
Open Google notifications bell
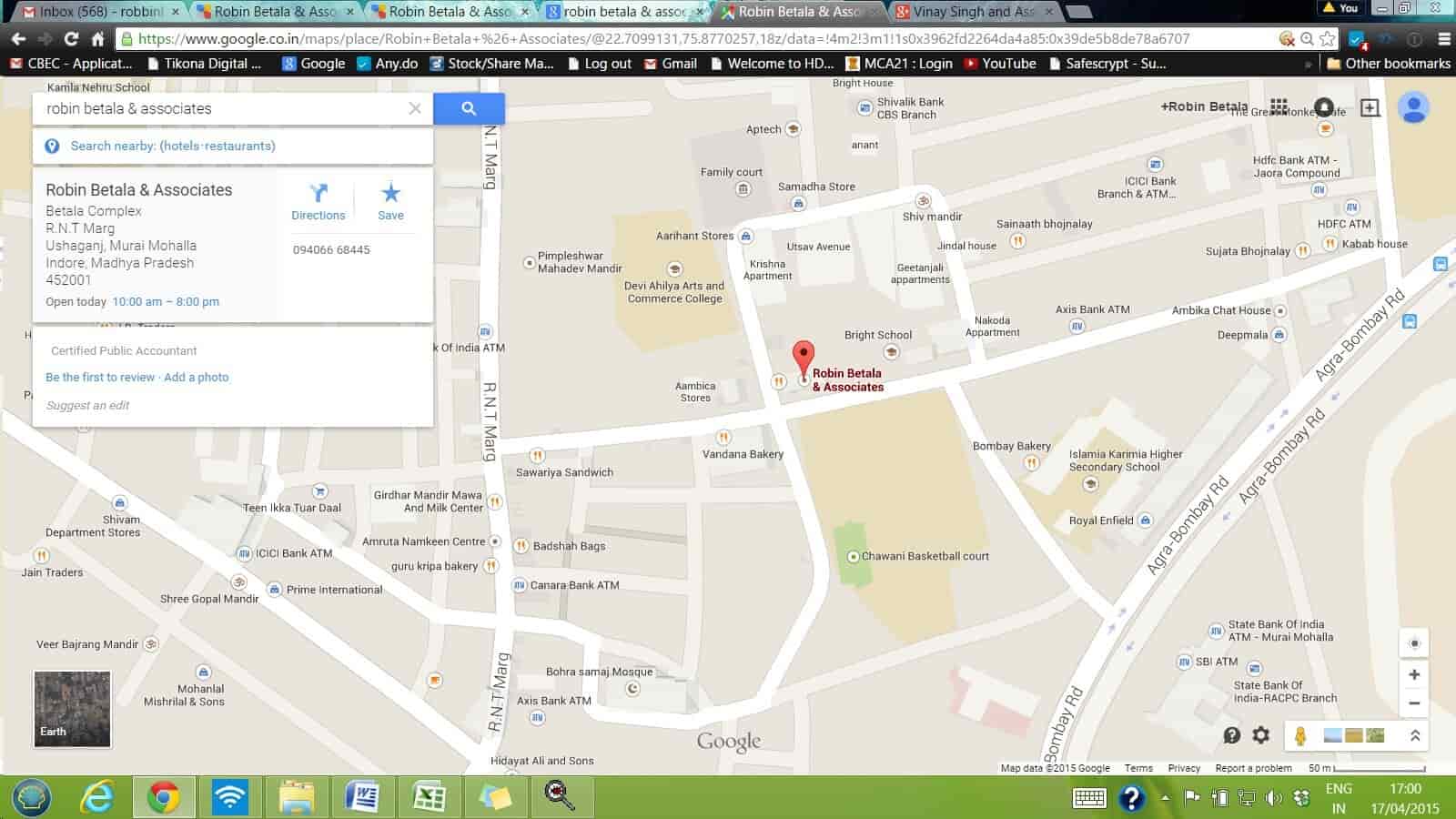pyautogui.click(x=1324, y=107)
